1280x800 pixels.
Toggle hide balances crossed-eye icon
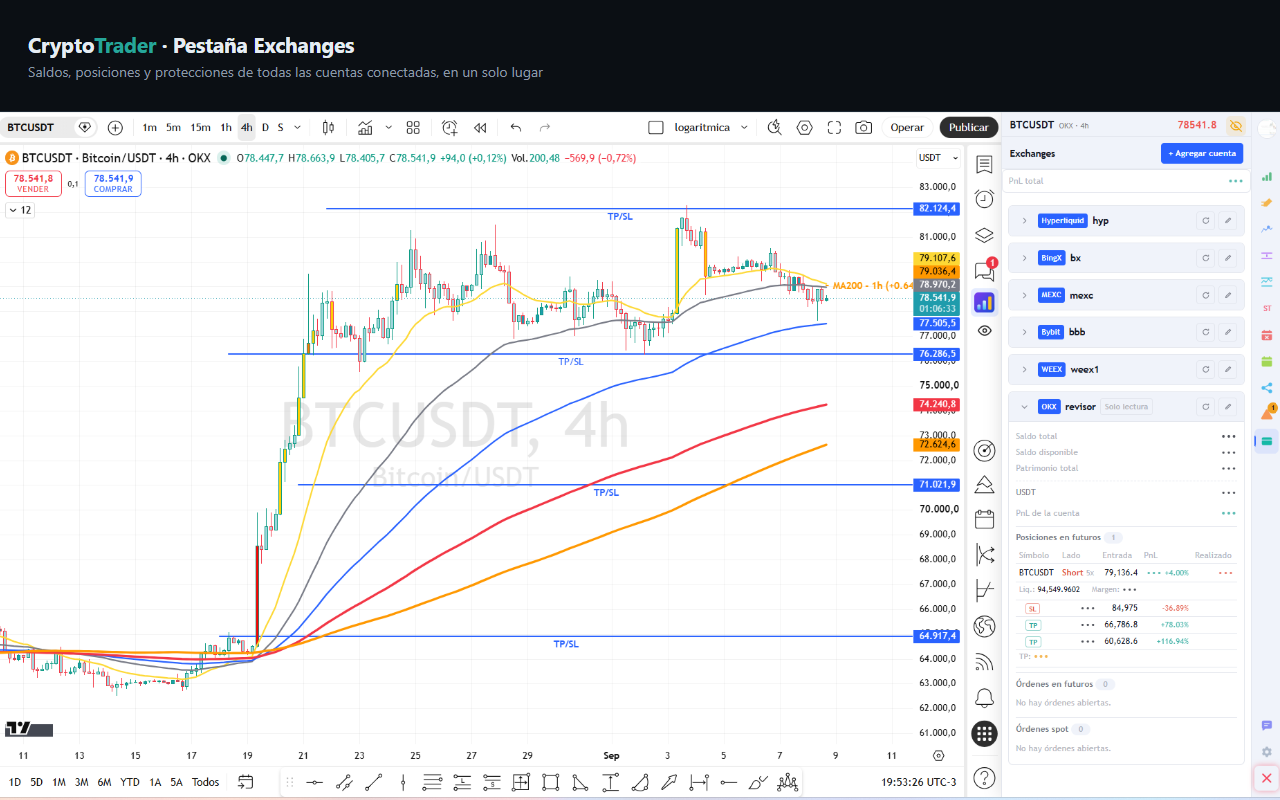1236,126
